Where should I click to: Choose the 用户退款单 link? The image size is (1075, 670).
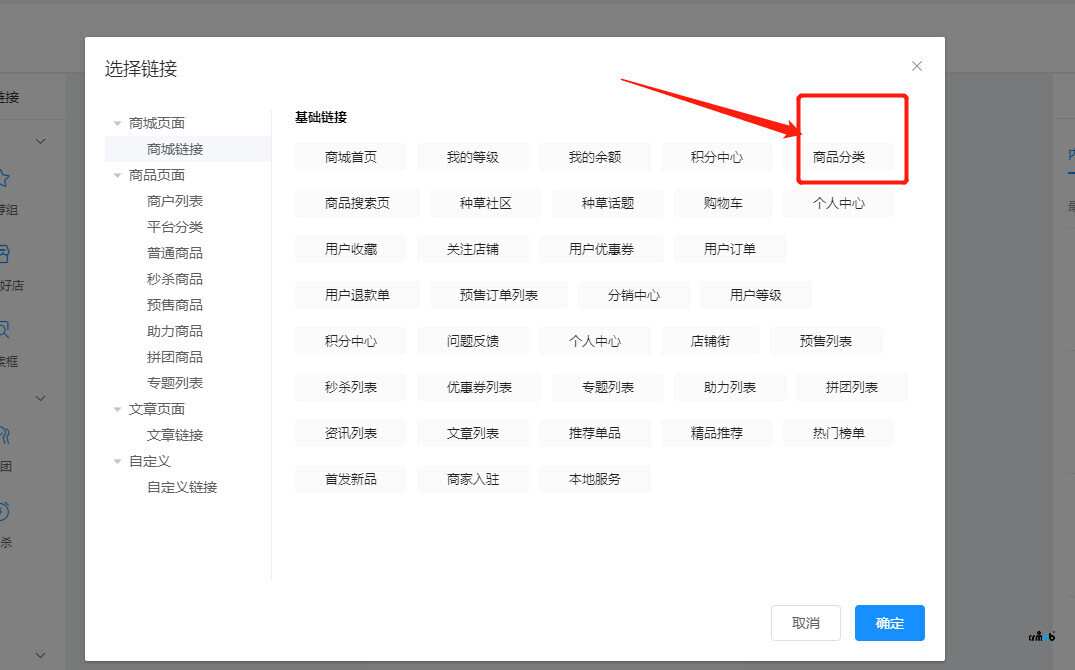[x=357, y=295]
